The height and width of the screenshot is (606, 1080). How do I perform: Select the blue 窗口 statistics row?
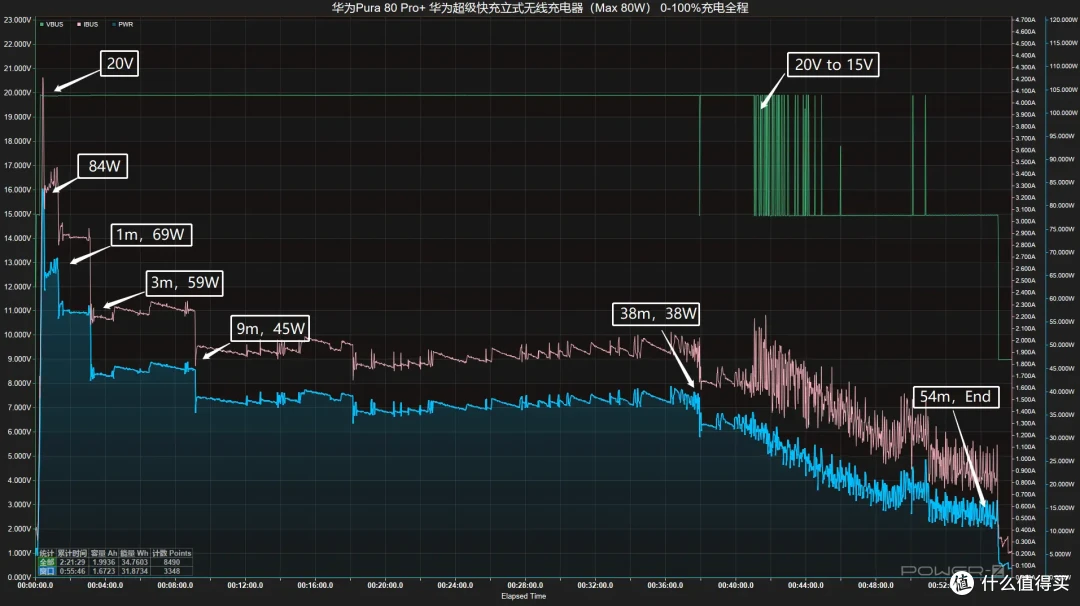tap(115, 571)
